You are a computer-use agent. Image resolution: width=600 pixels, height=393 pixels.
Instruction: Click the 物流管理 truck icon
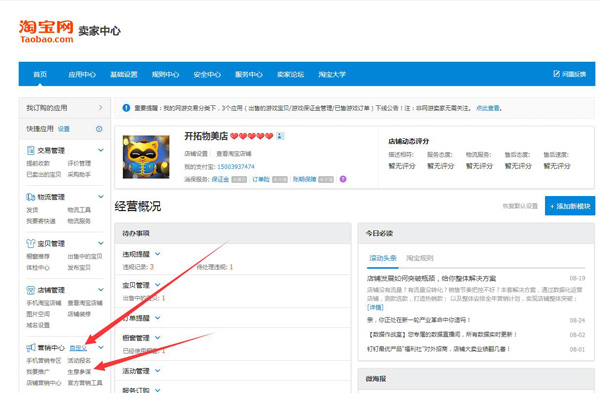(31, 197)
